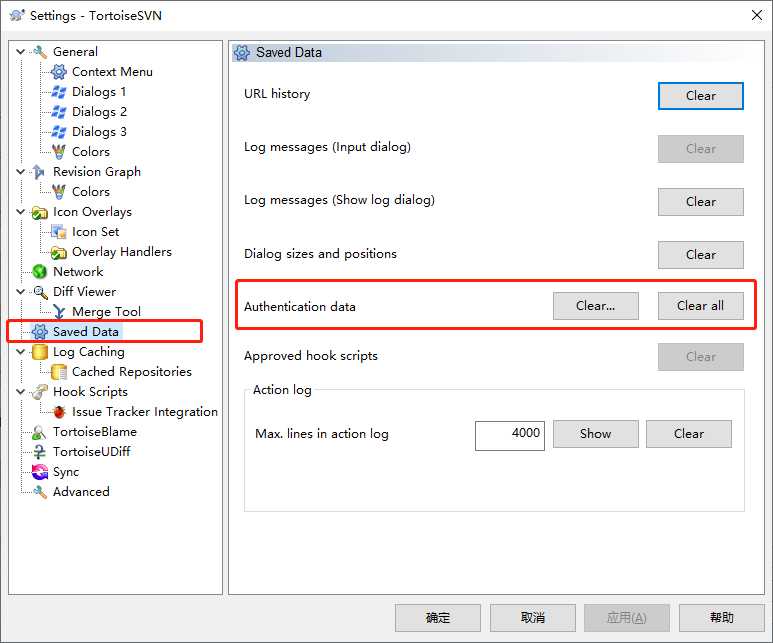
Task: Click the Overlay Handlers folder icon
Action: point(59,252)
